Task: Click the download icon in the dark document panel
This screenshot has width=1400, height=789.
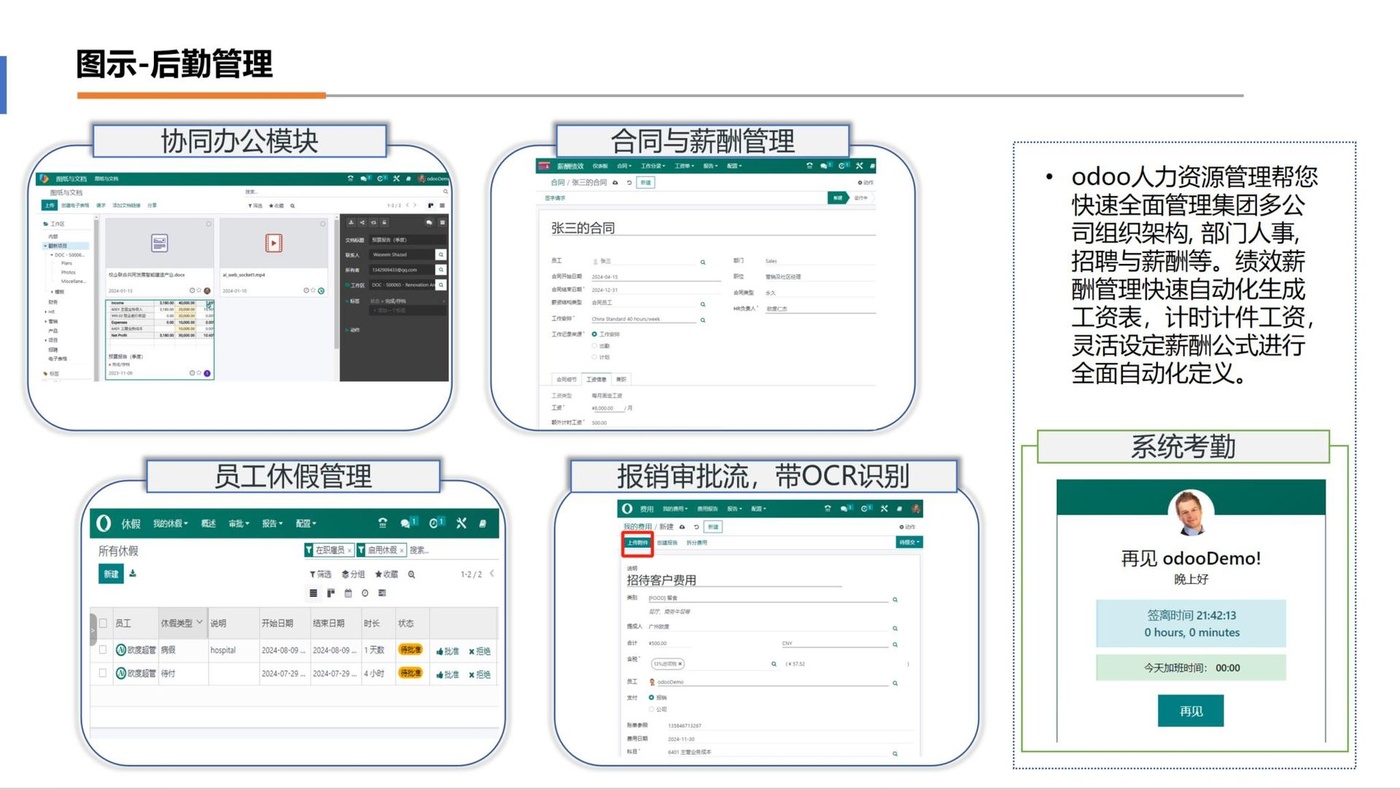Action: click(351, 223)
